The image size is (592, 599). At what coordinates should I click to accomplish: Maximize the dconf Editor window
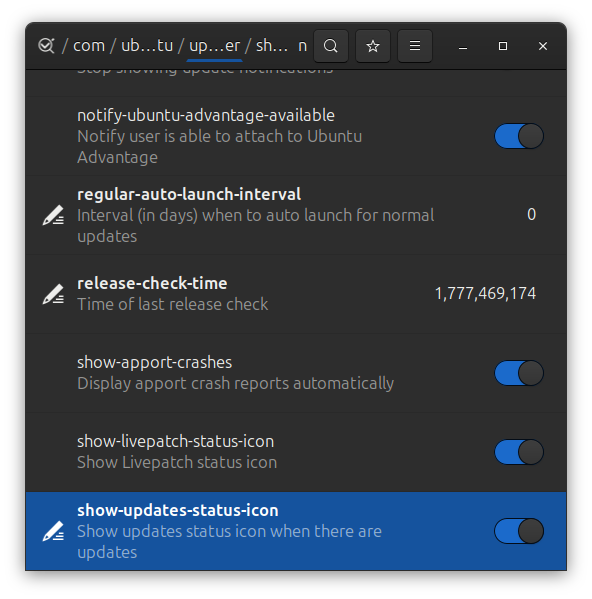pos(503,46)
